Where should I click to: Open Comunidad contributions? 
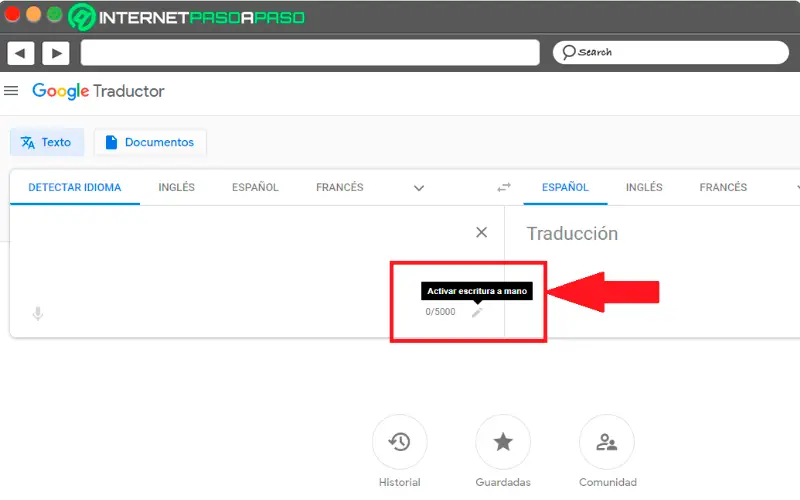(607, 442)
